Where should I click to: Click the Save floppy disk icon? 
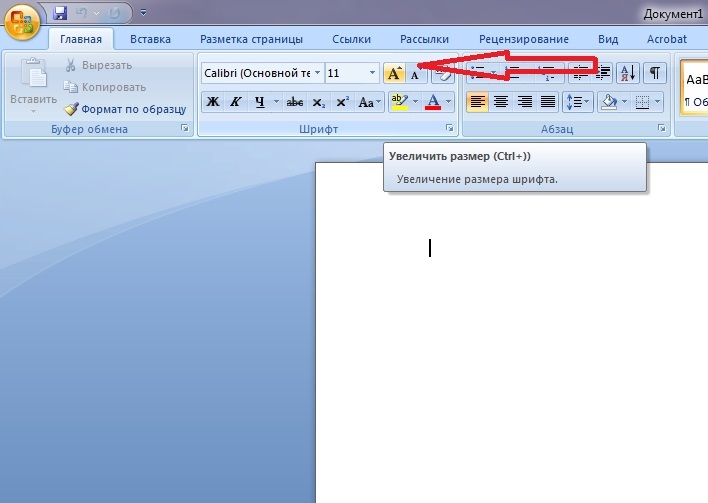(x=60, y=13)
